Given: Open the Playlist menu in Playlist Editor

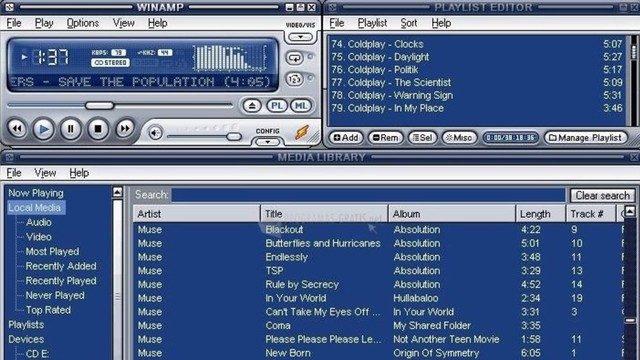Looking at the screenshot, I should pos(372,23).
